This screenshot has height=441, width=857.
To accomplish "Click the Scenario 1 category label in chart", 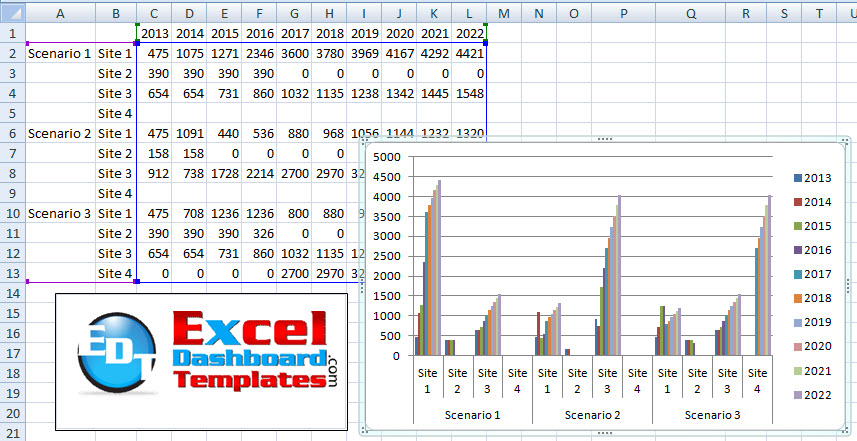I will 472,413.
